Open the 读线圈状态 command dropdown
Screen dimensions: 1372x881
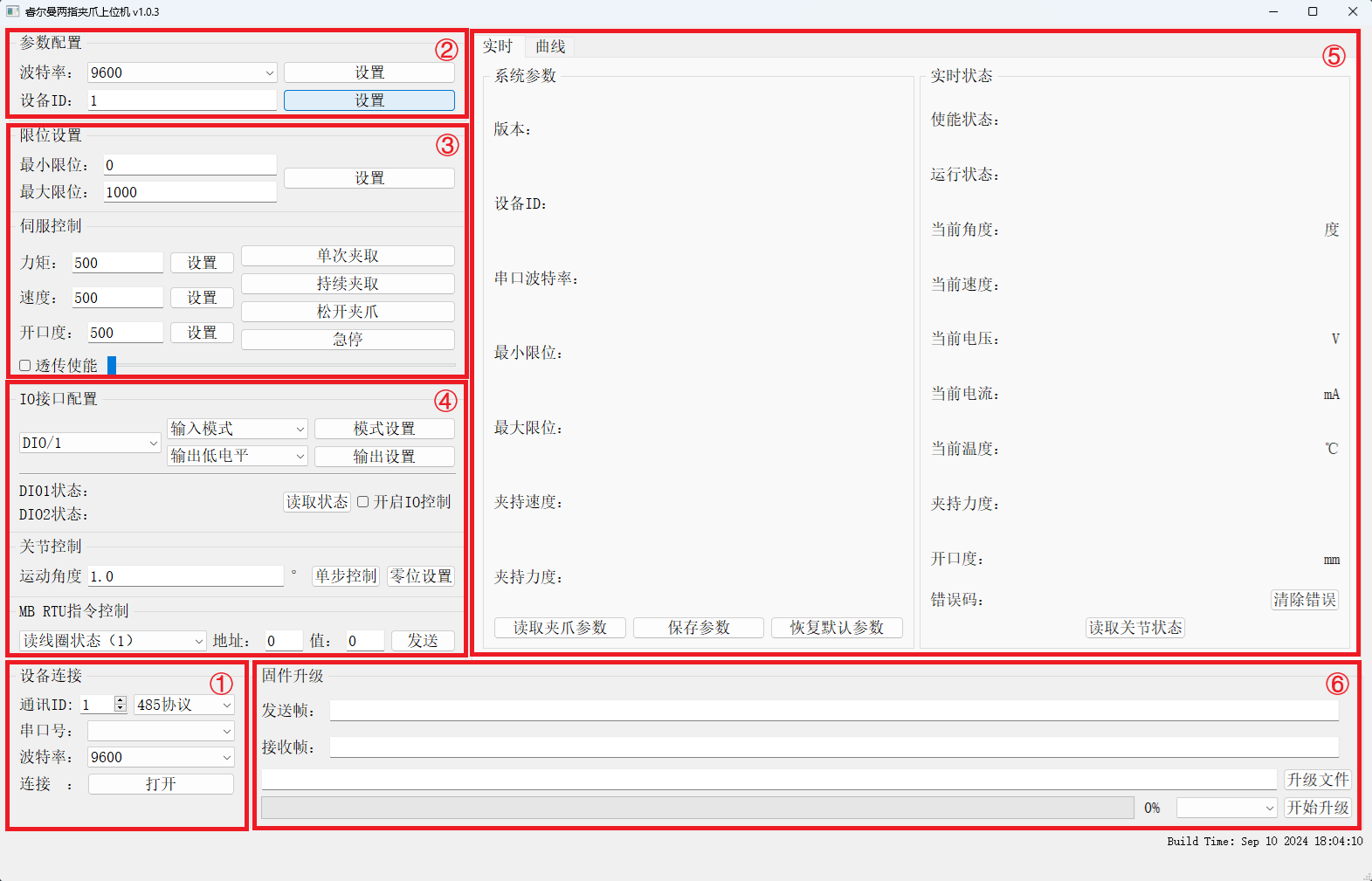tap(112, 641)
